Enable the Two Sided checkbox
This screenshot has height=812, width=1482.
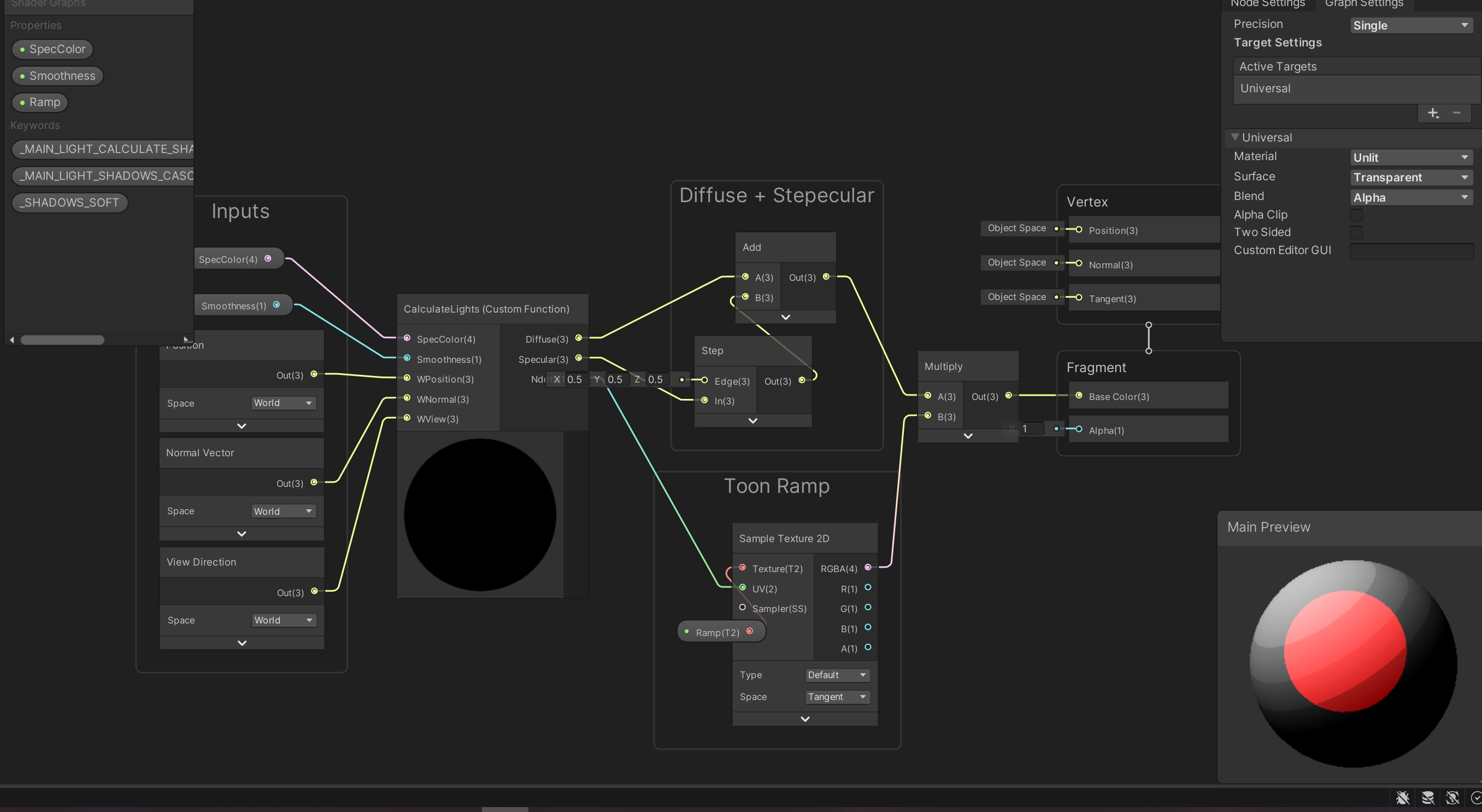pyautogui.click(x=1356, y=232)
